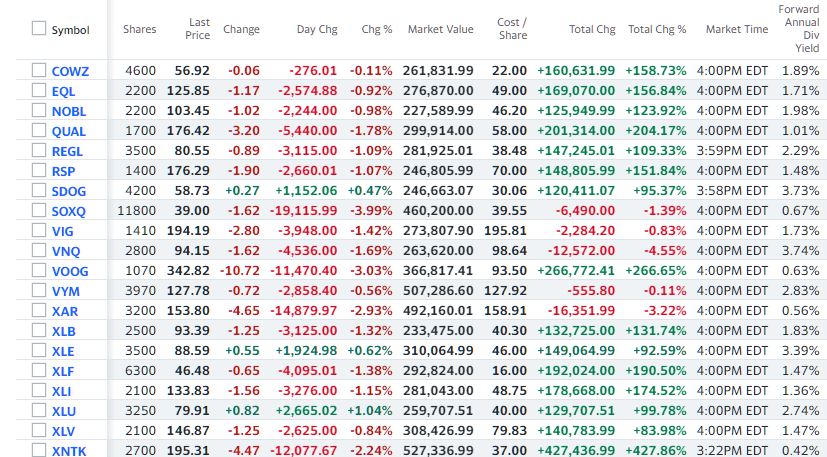
Task: Sort table by Symbol column header
Action: (x=70, y=30)
